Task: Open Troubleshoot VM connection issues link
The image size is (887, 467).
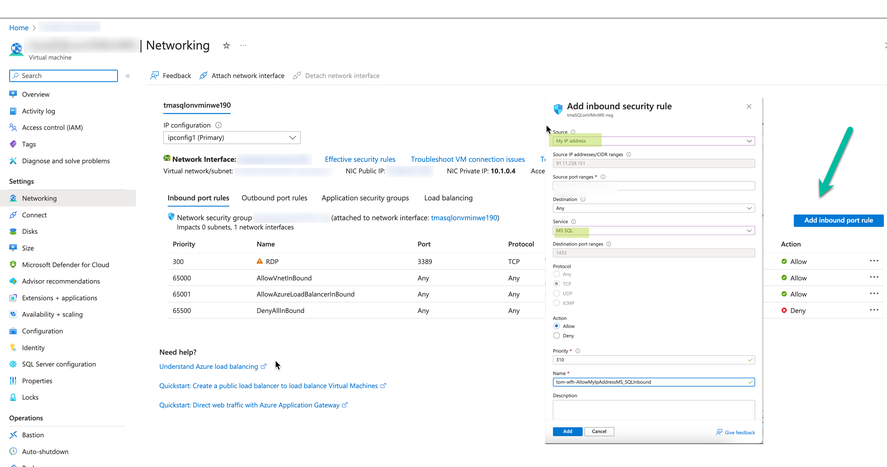Action: tap(468, 159)
